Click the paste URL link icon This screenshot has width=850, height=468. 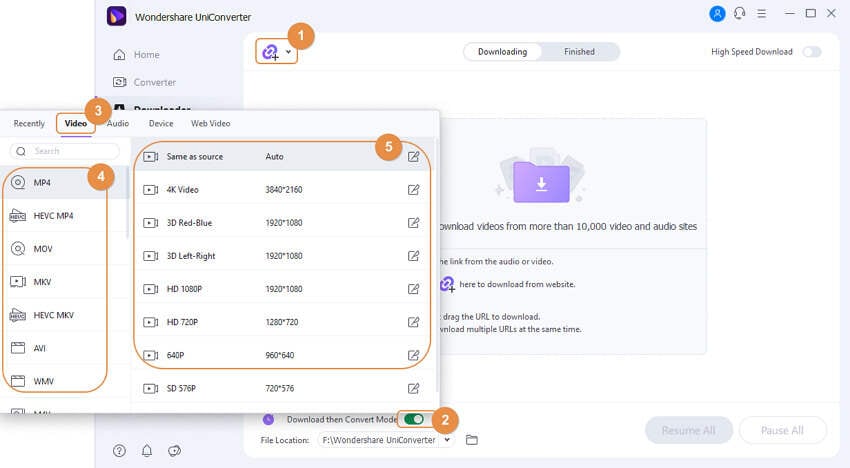coord(270,52)
